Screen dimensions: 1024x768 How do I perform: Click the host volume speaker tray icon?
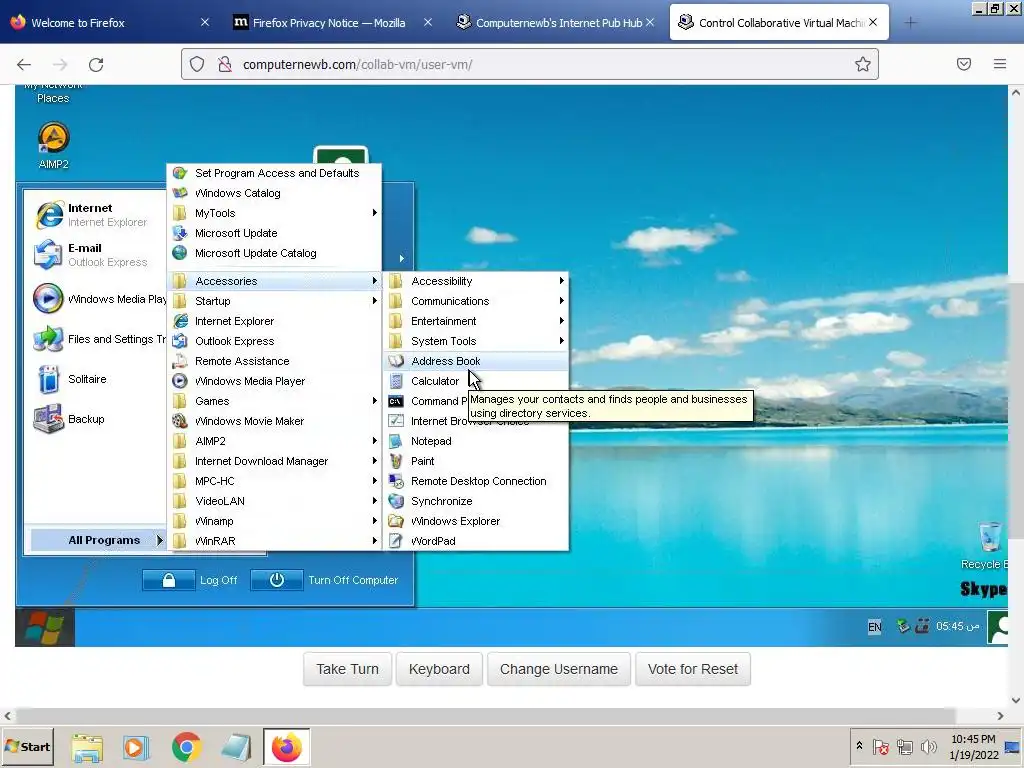[928, 746]
